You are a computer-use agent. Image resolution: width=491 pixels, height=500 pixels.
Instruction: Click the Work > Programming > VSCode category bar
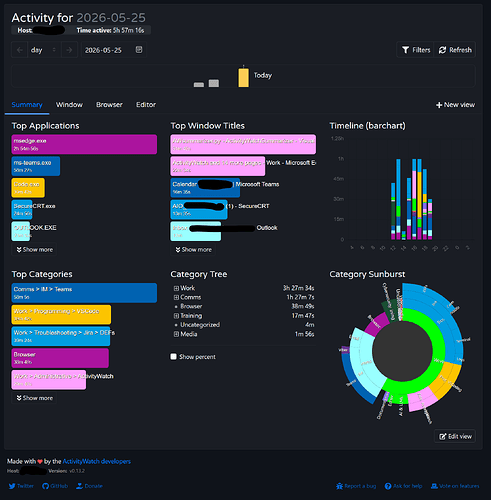tap(61, 314)
